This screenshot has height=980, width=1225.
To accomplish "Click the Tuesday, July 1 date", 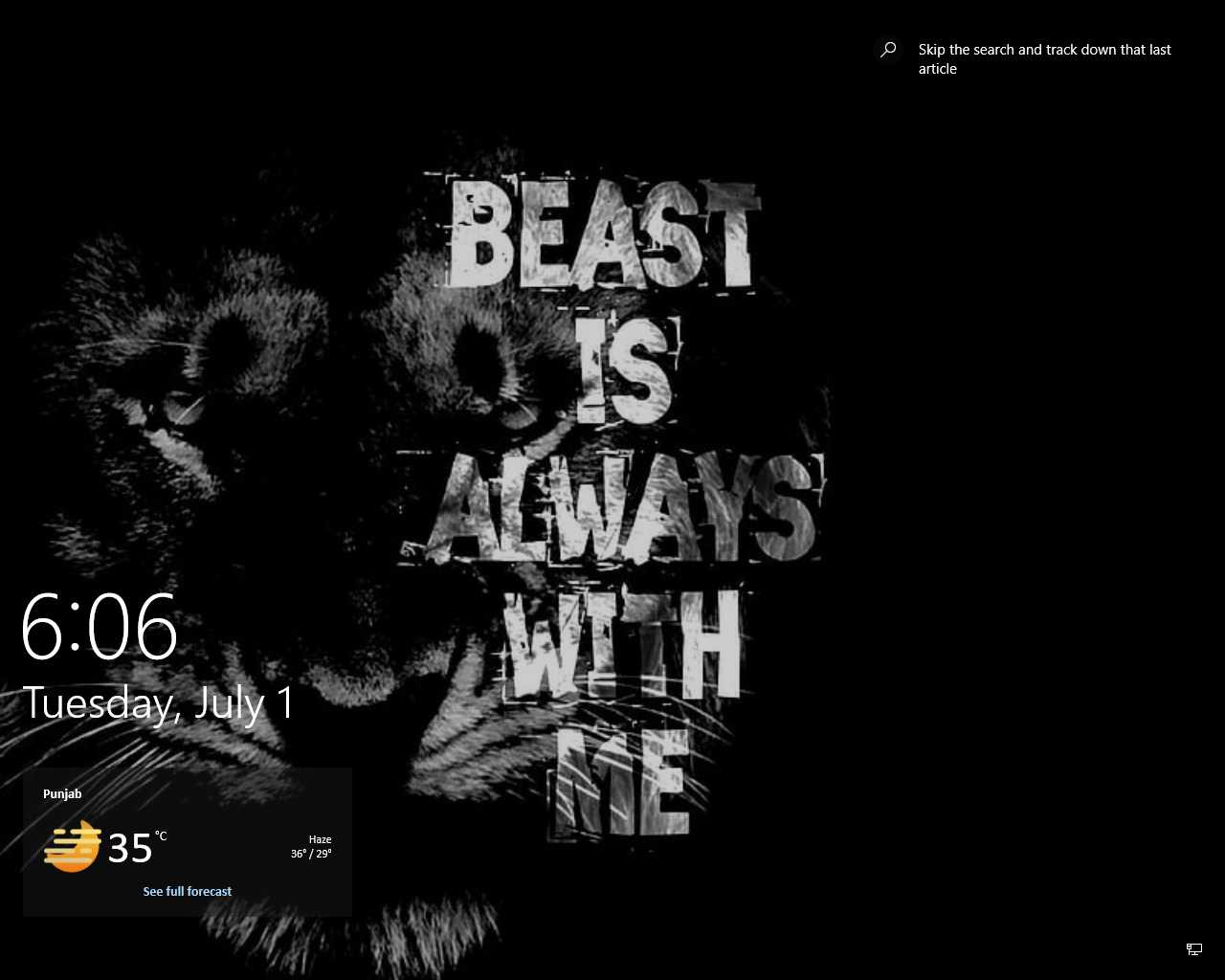I will click(158, 703).
